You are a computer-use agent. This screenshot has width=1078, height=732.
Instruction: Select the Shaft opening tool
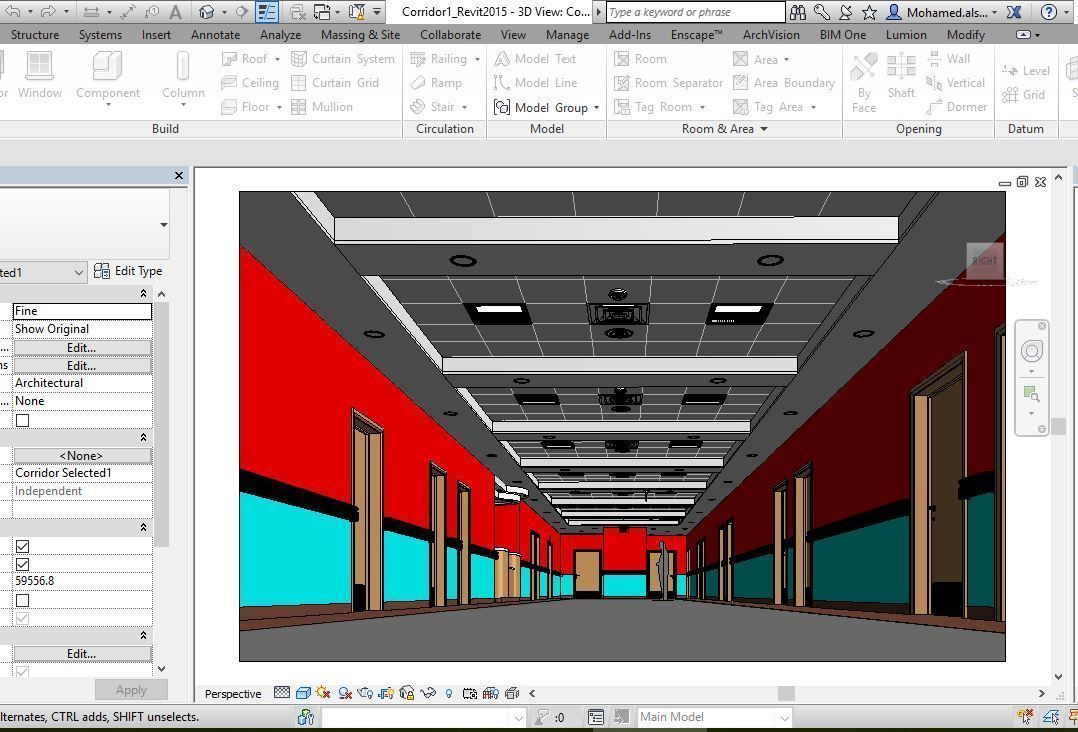901,76
